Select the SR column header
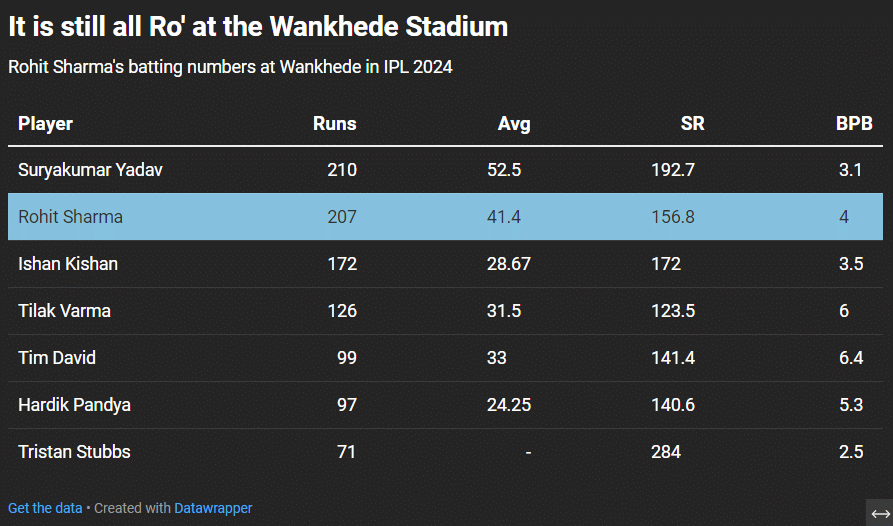The image size is (893, 526). pyautogui.click(x=692, y=124)
